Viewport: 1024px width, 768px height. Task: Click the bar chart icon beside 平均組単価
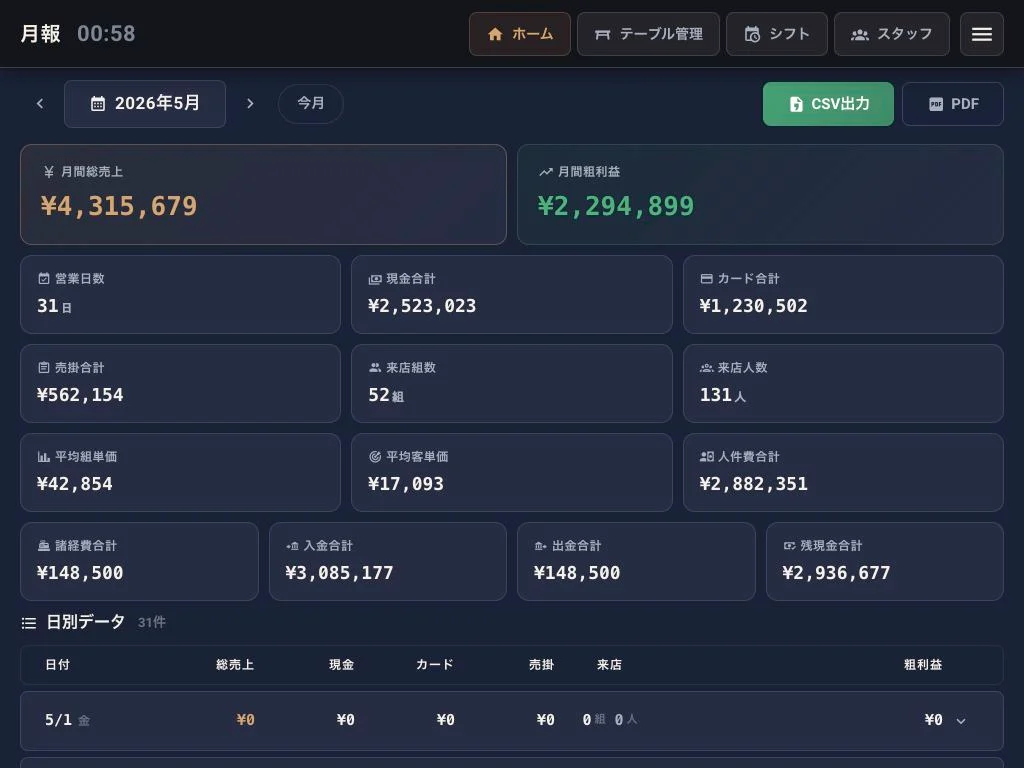tap(44, 456)
